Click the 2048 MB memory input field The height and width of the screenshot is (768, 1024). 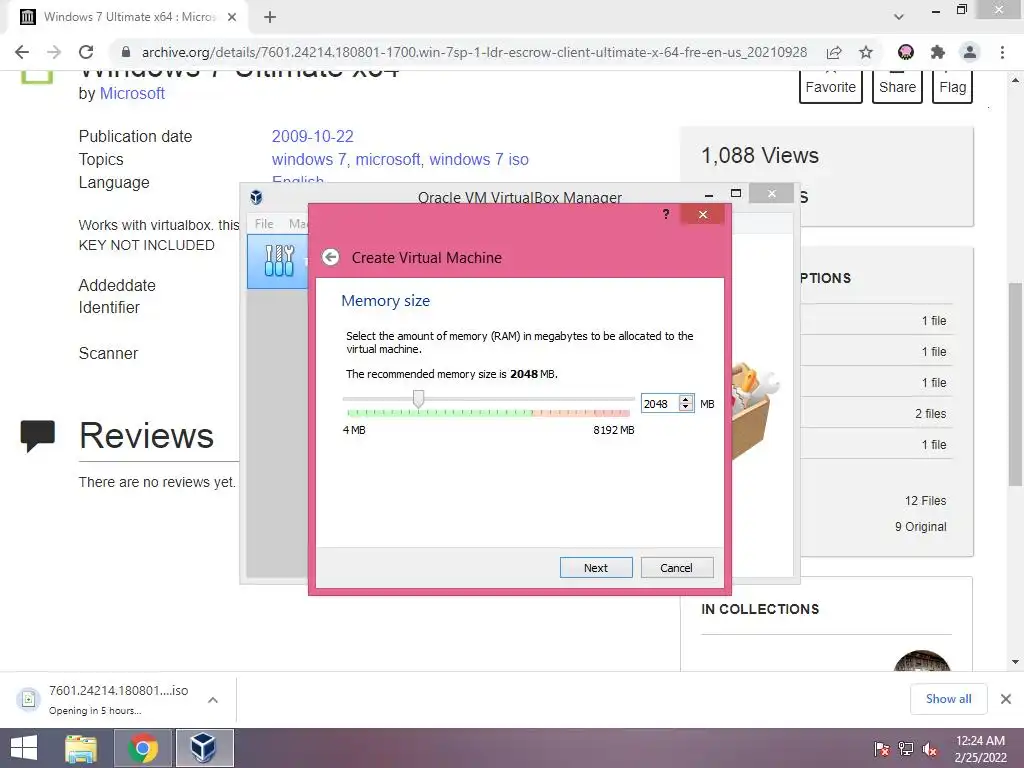pyautogui.click(x=660, y=404)
